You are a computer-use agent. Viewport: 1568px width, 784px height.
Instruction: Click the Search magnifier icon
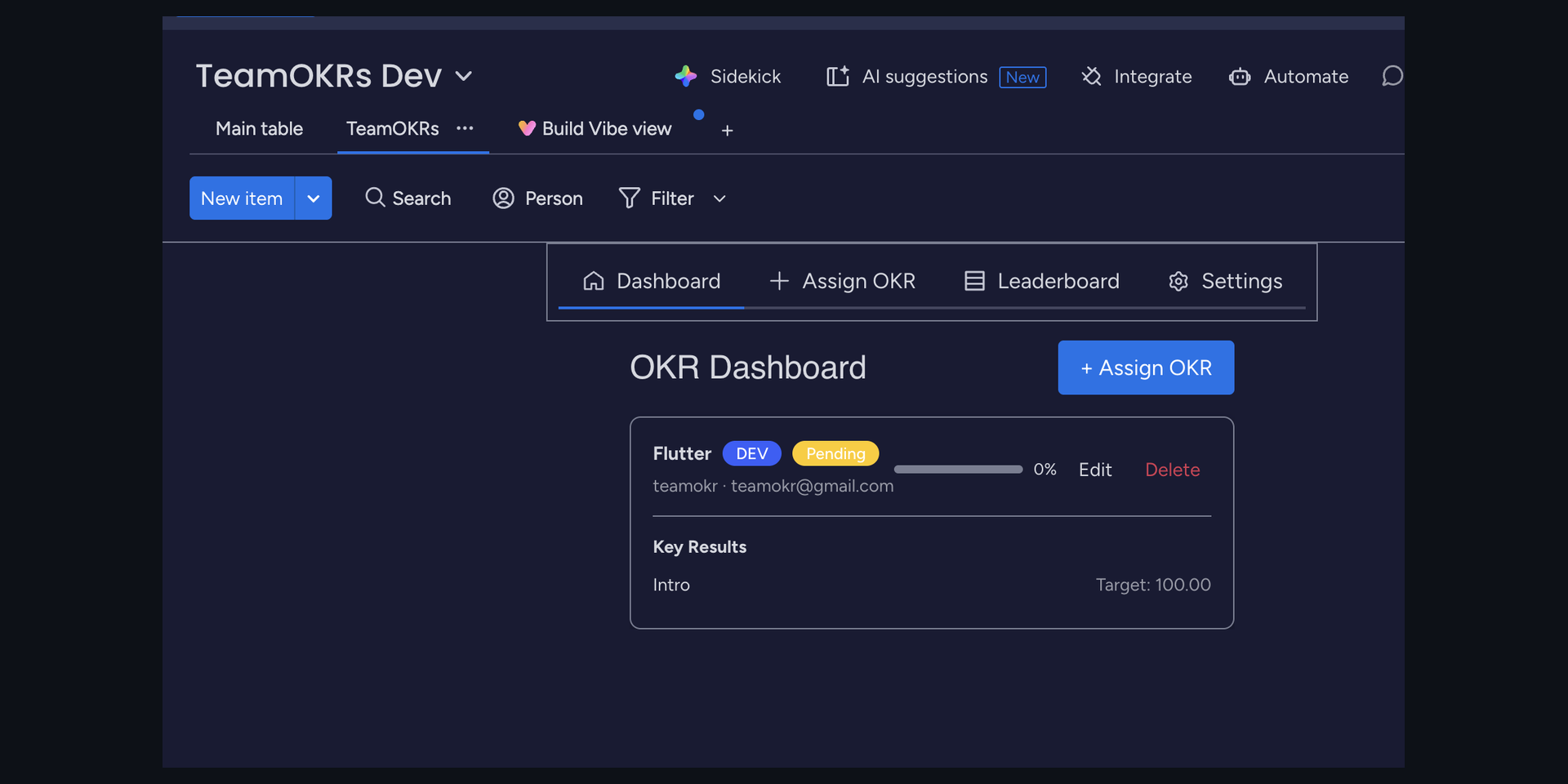375,198
